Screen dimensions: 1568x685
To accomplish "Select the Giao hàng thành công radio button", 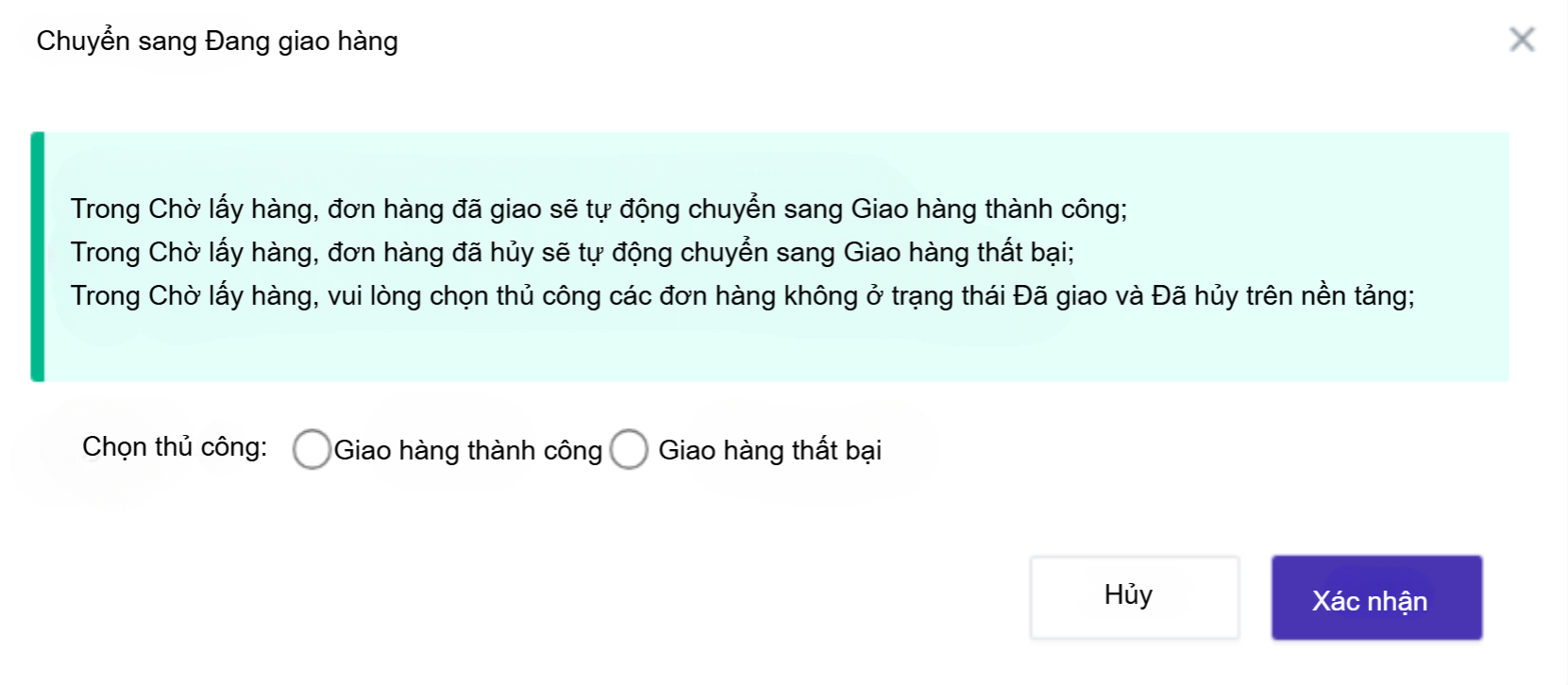I will (x=312, y=449).
